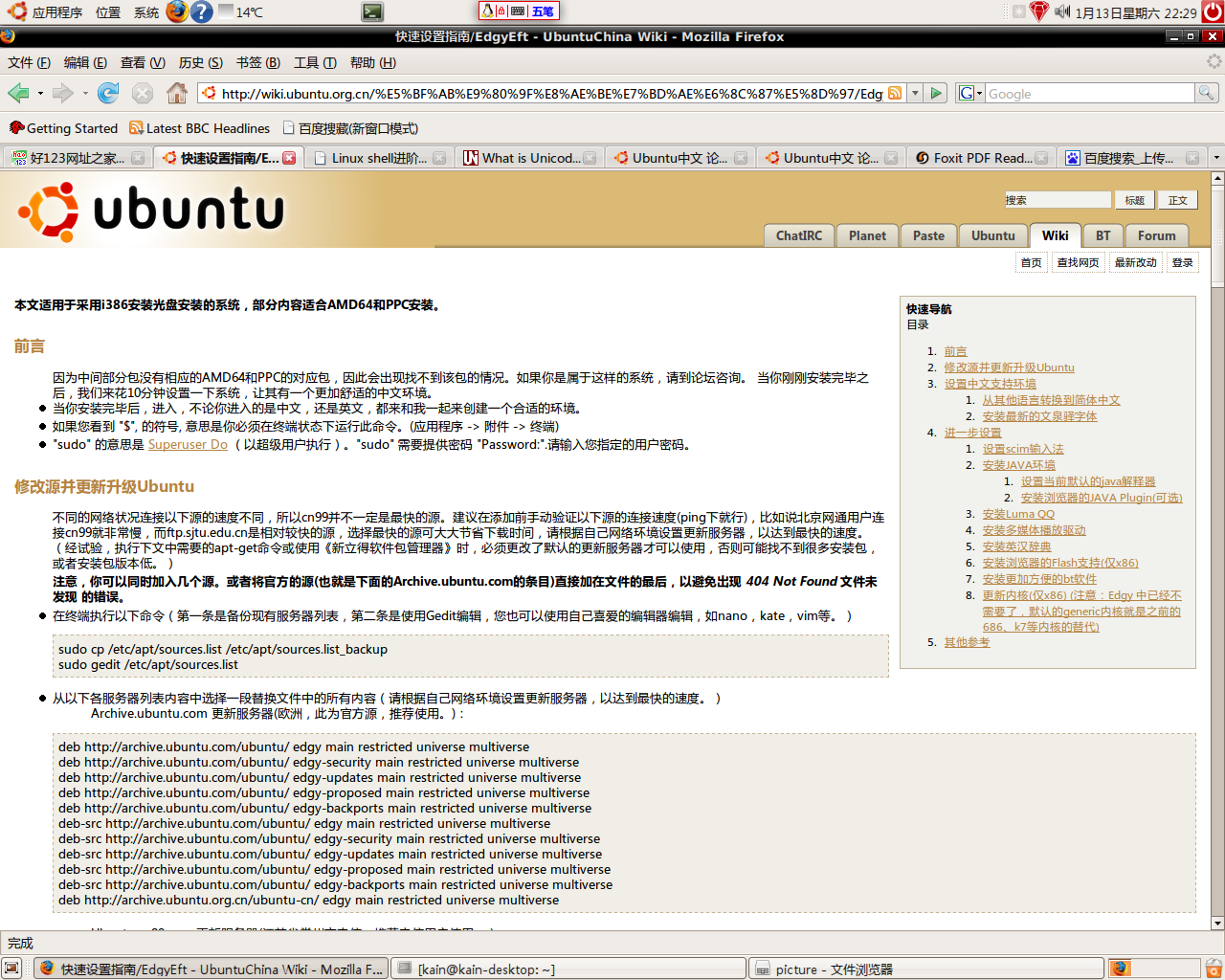Click the forward arrow button
Viewport: 1225px width, 980px height.
click(x=63, y=93)
